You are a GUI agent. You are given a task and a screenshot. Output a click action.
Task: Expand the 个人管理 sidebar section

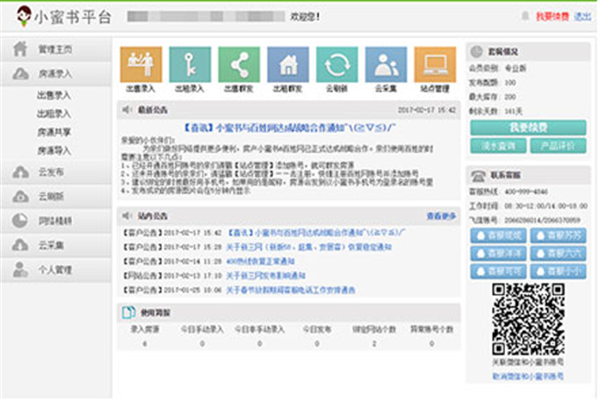(x=55, y=270)
